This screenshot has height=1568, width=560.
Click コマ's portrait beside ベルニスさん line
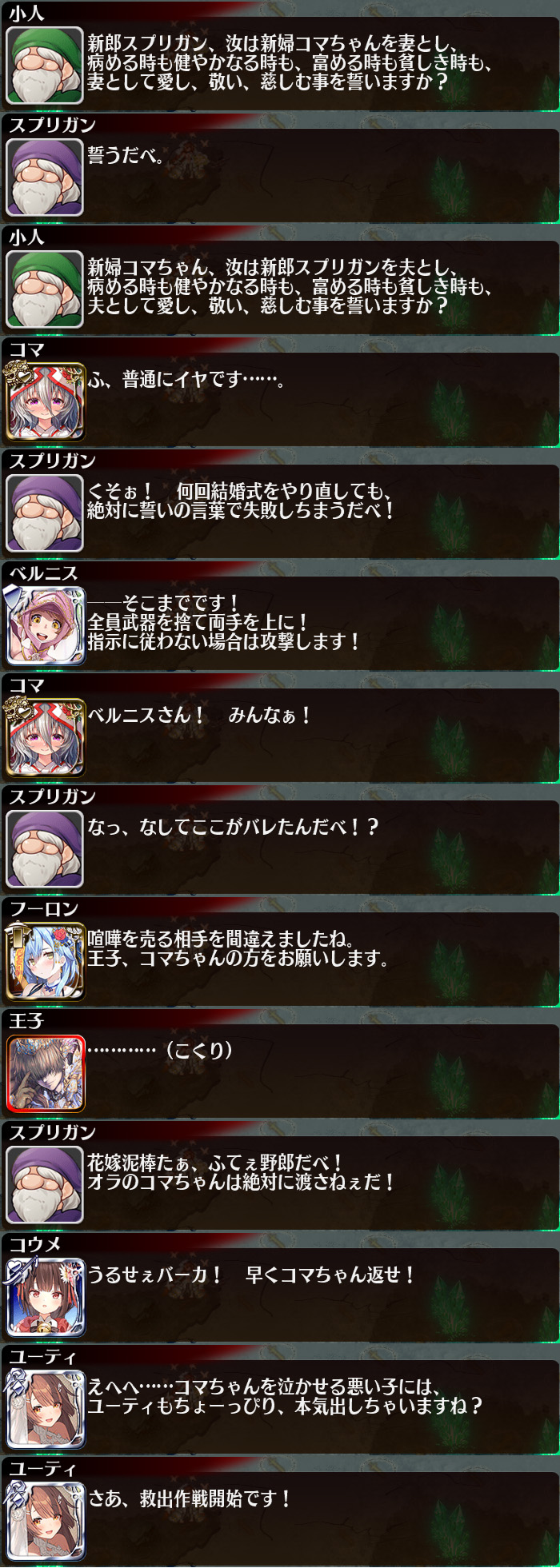[45, 737]
